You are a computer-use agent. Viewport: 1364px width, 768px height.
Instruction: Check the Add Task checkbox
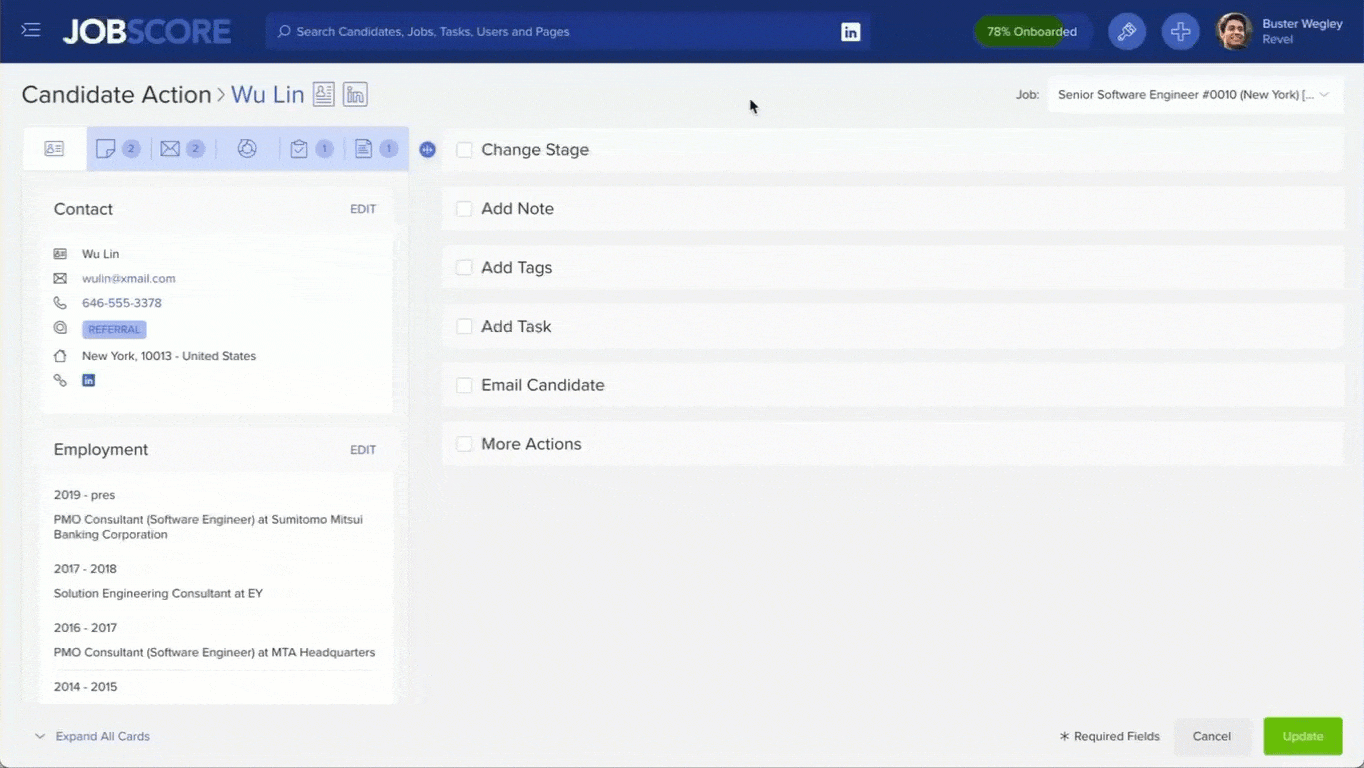[x=464, y=326]
